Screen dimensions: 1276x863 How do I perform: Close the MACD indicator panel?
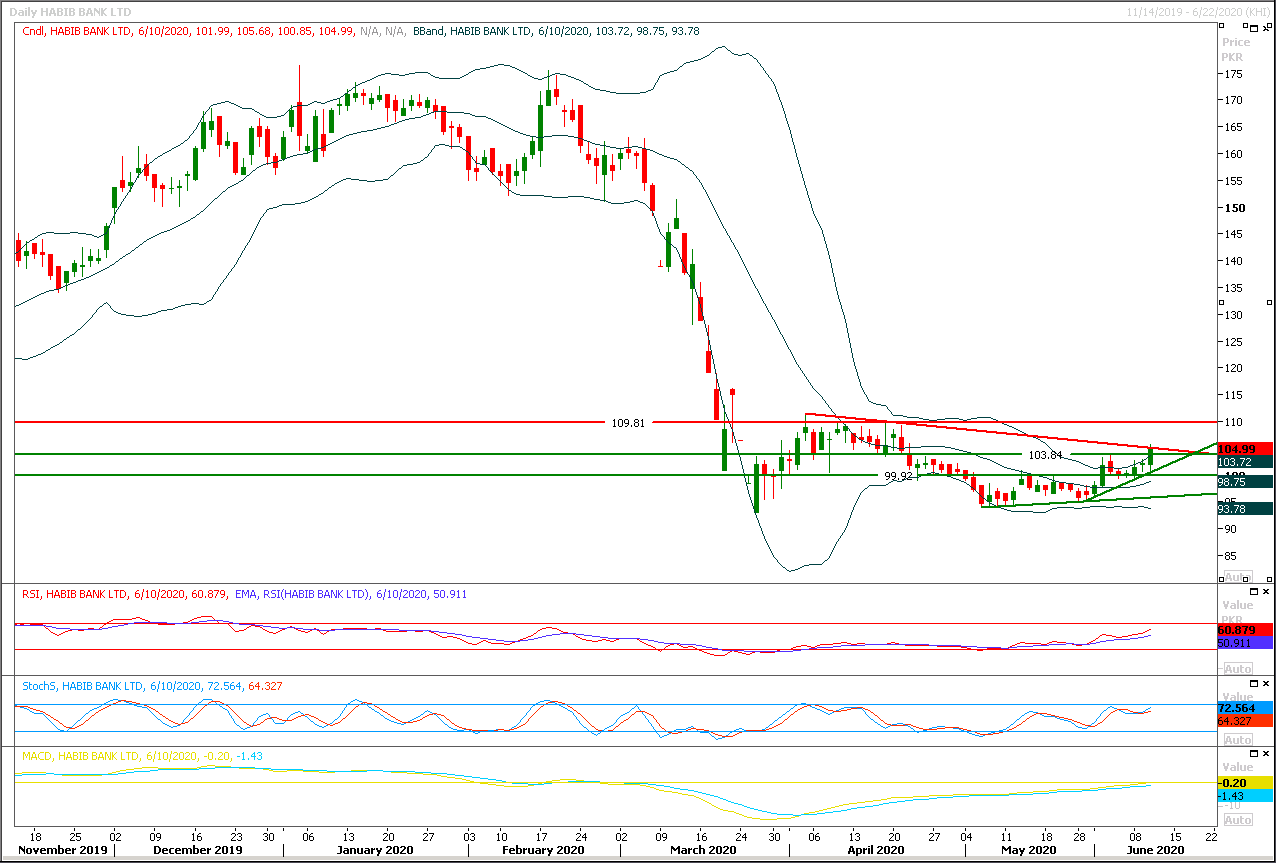(1264, 755)
